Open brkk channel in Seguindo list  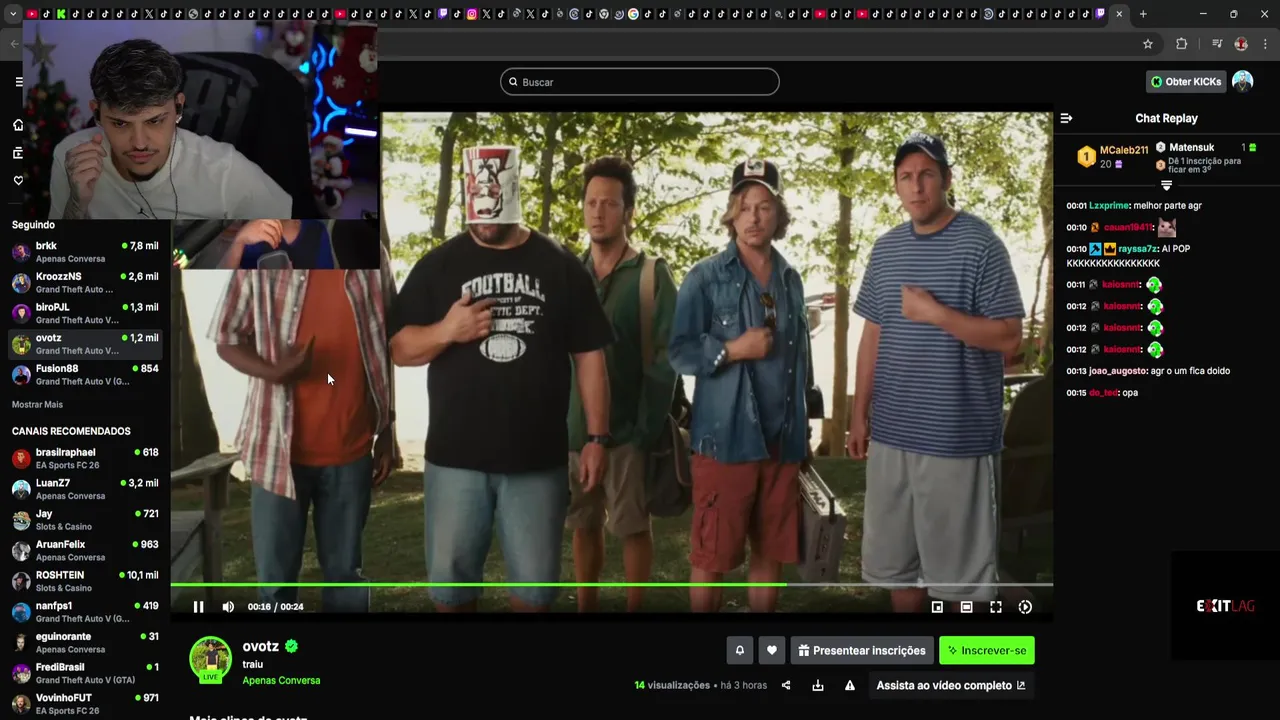(x=85, y=252)
